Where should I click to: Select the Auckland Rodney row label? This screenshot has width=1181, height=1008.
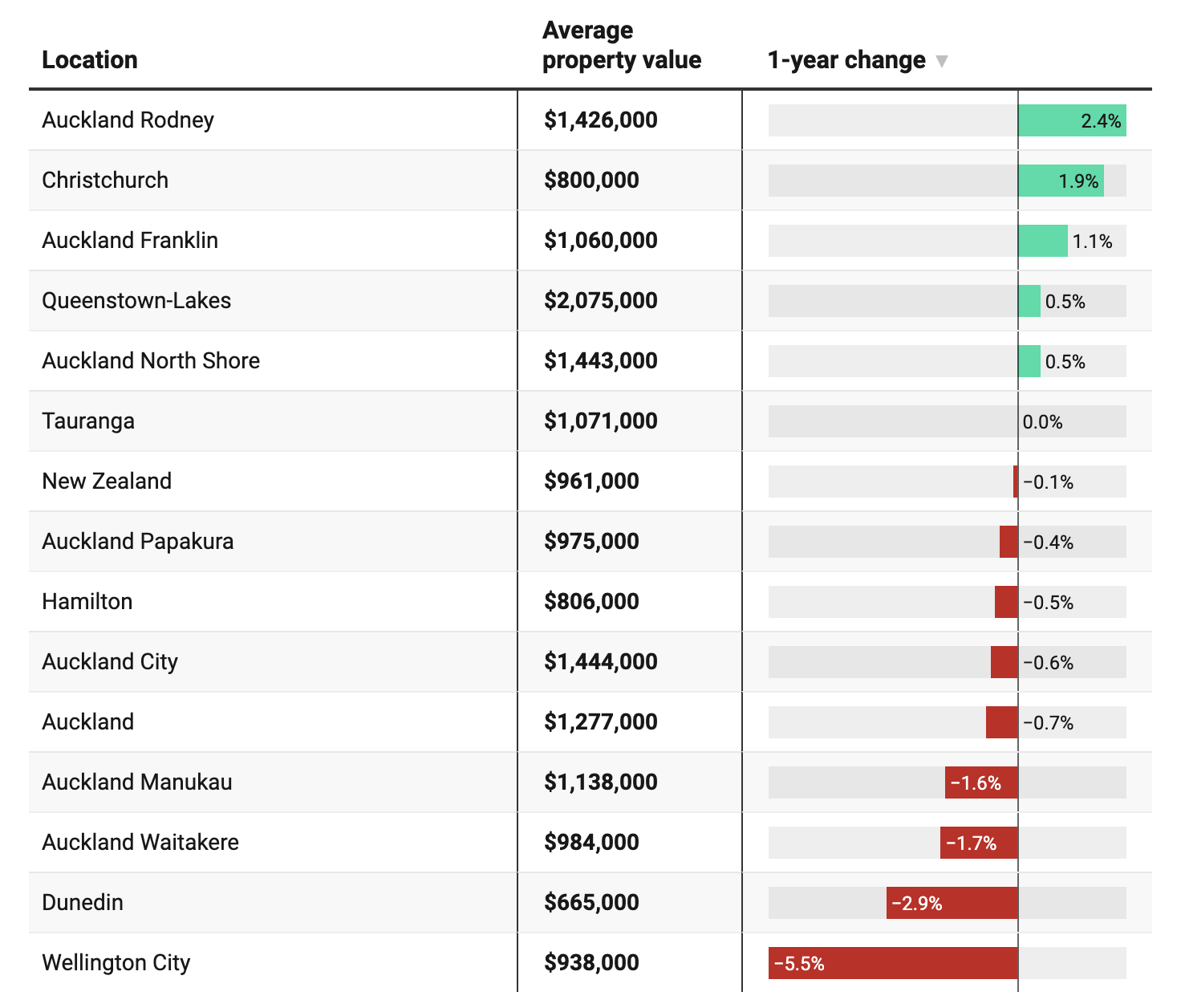128,120
